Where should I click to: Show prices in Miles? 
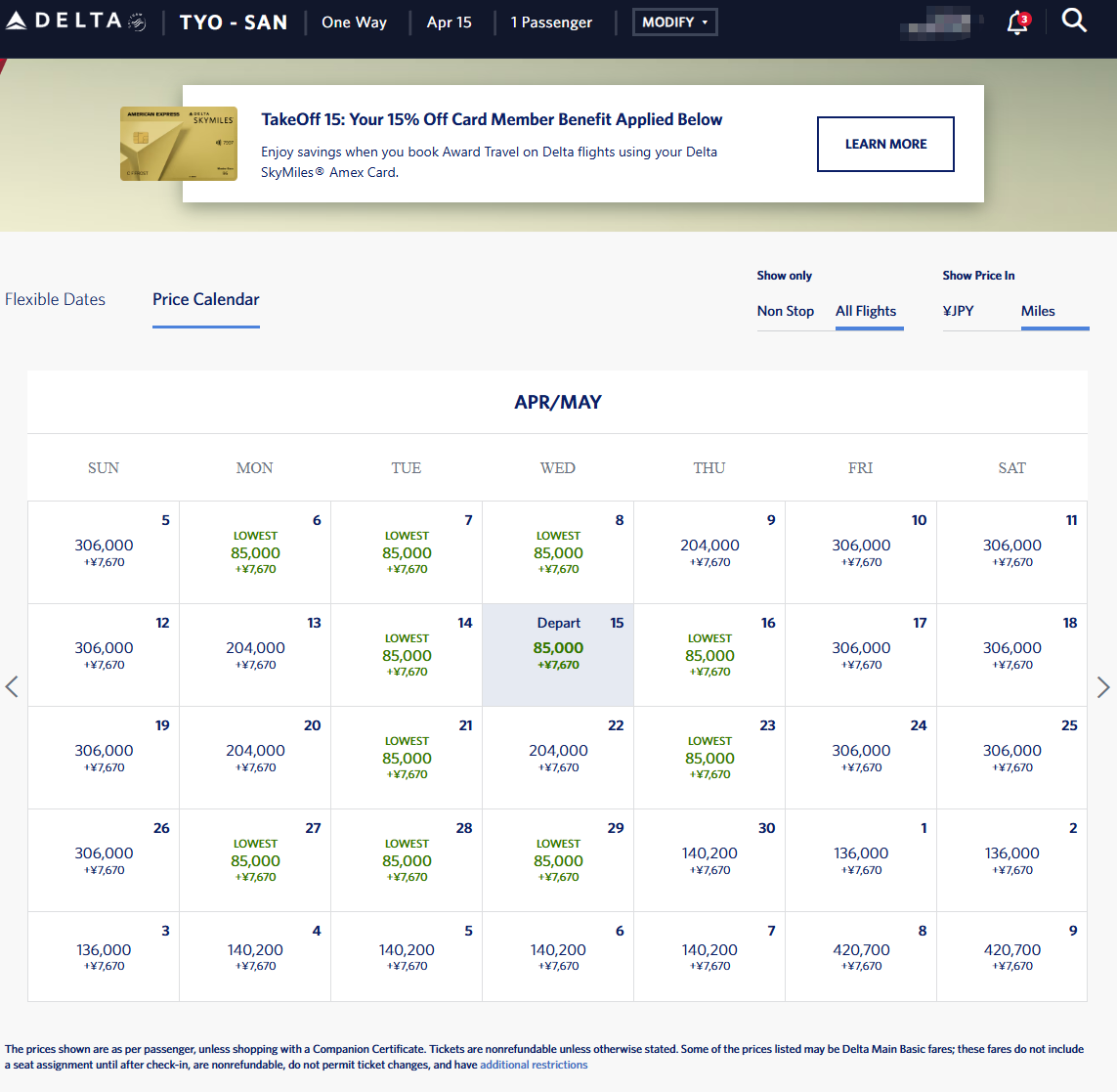point(1037,311)
